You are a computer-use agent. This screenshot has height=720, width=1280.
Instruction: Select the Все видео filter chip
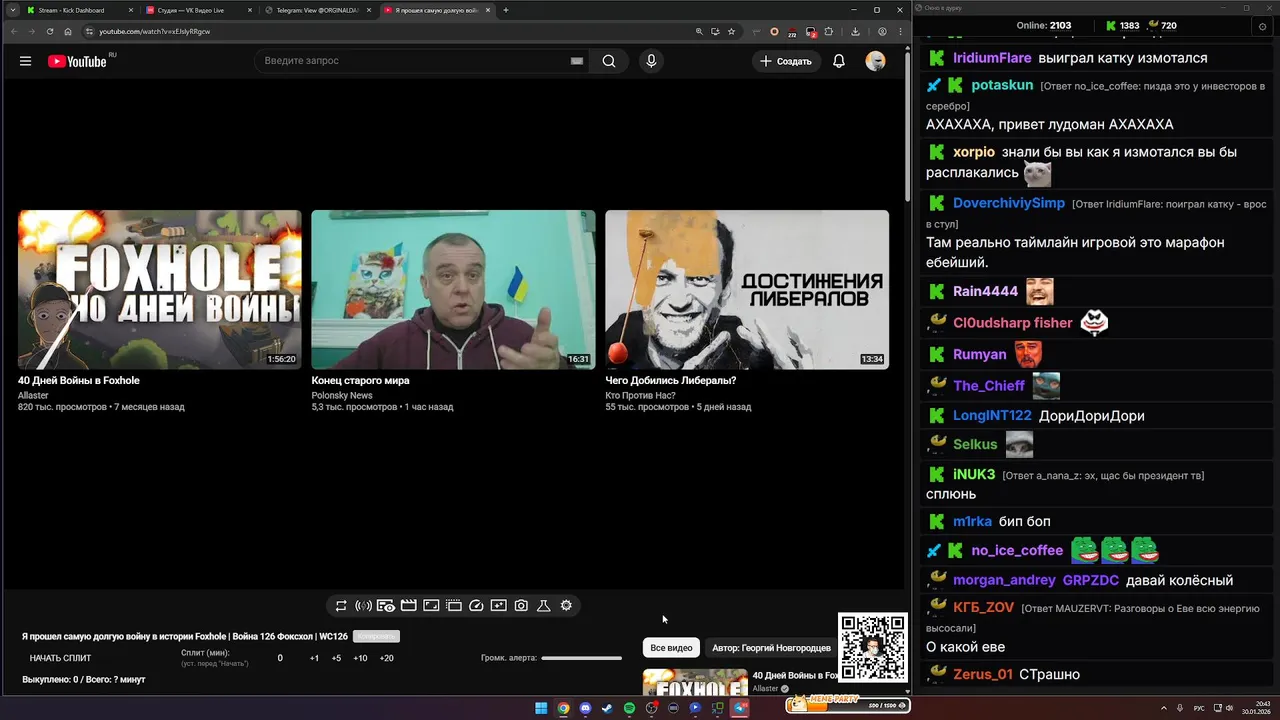click(671, 648)
